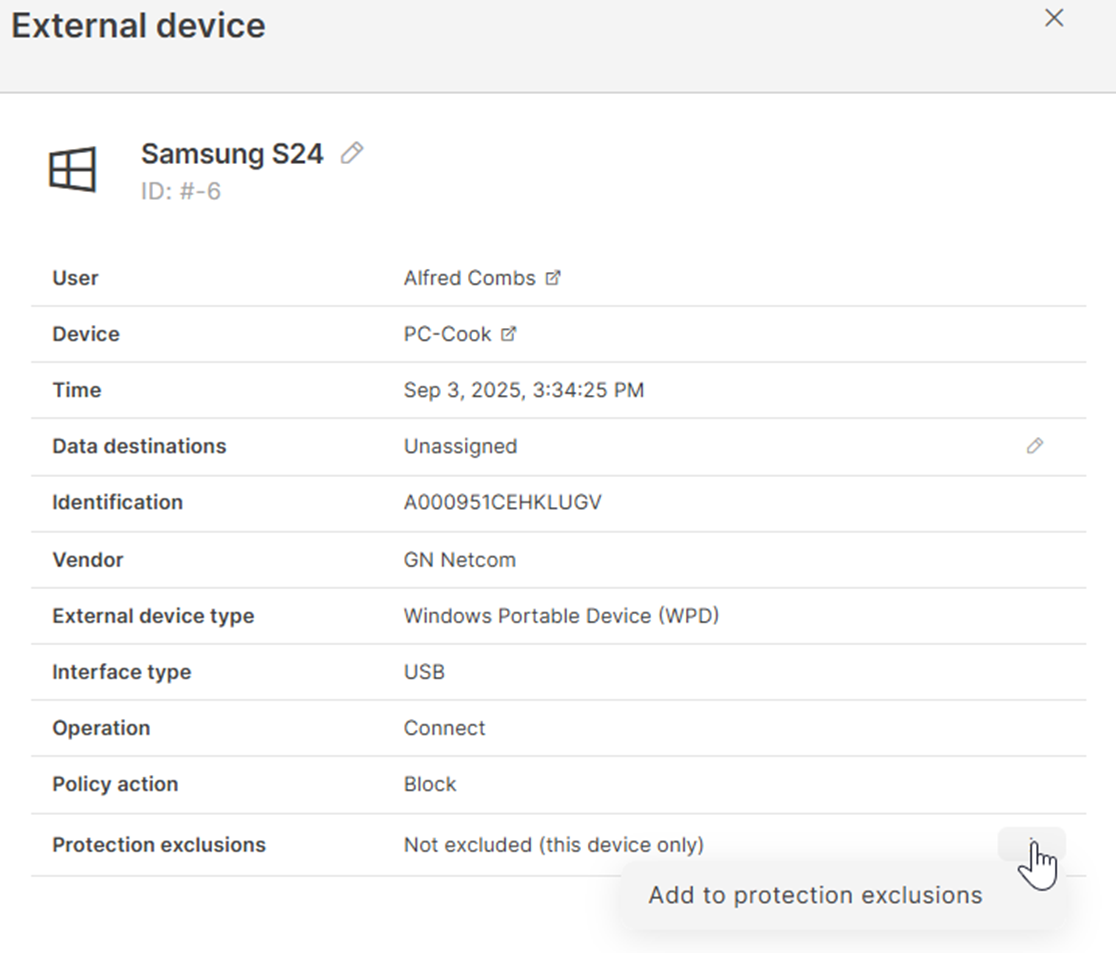Click the identification value A000951CEHKLUGV

[x=502, y=502]
